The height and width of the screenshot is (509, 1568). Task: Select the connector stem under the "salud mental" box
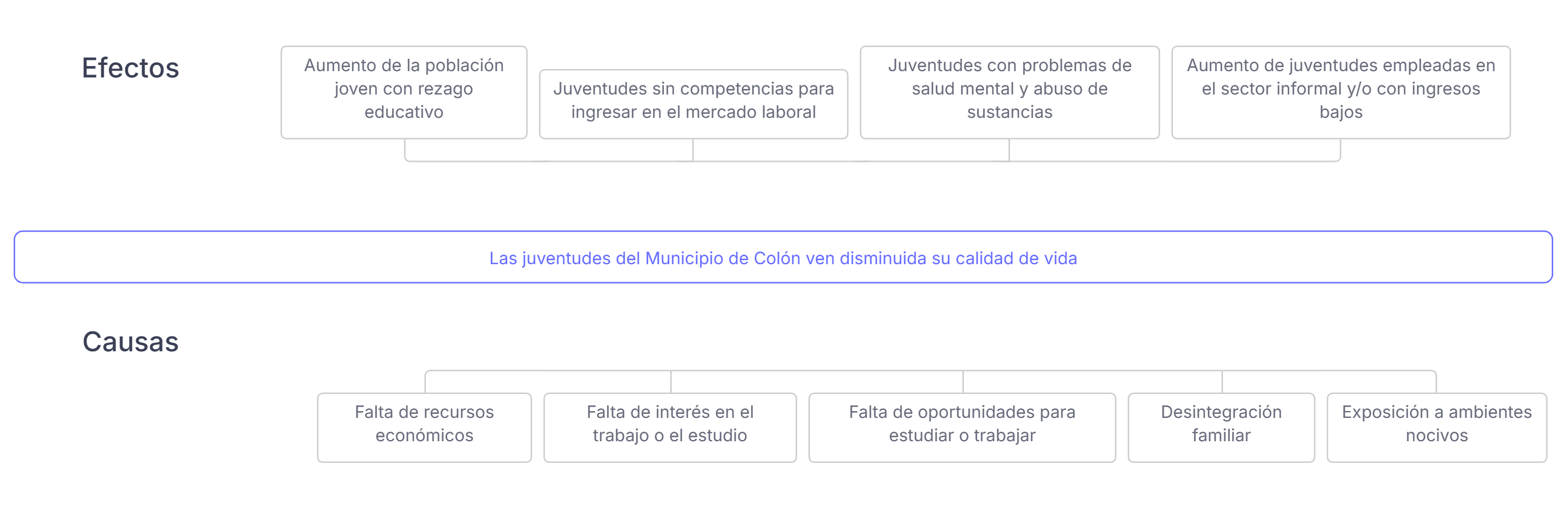coord(1009,150)
